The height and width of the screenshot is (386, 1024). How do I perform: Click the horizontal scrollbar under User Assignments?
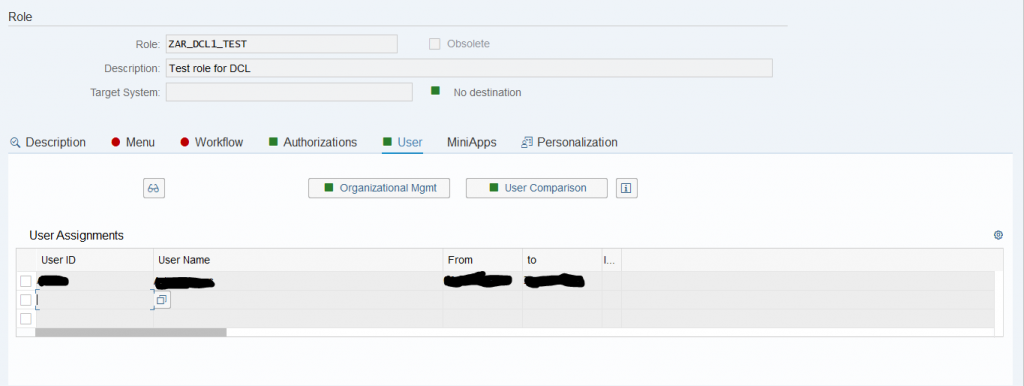click(131, 332)
